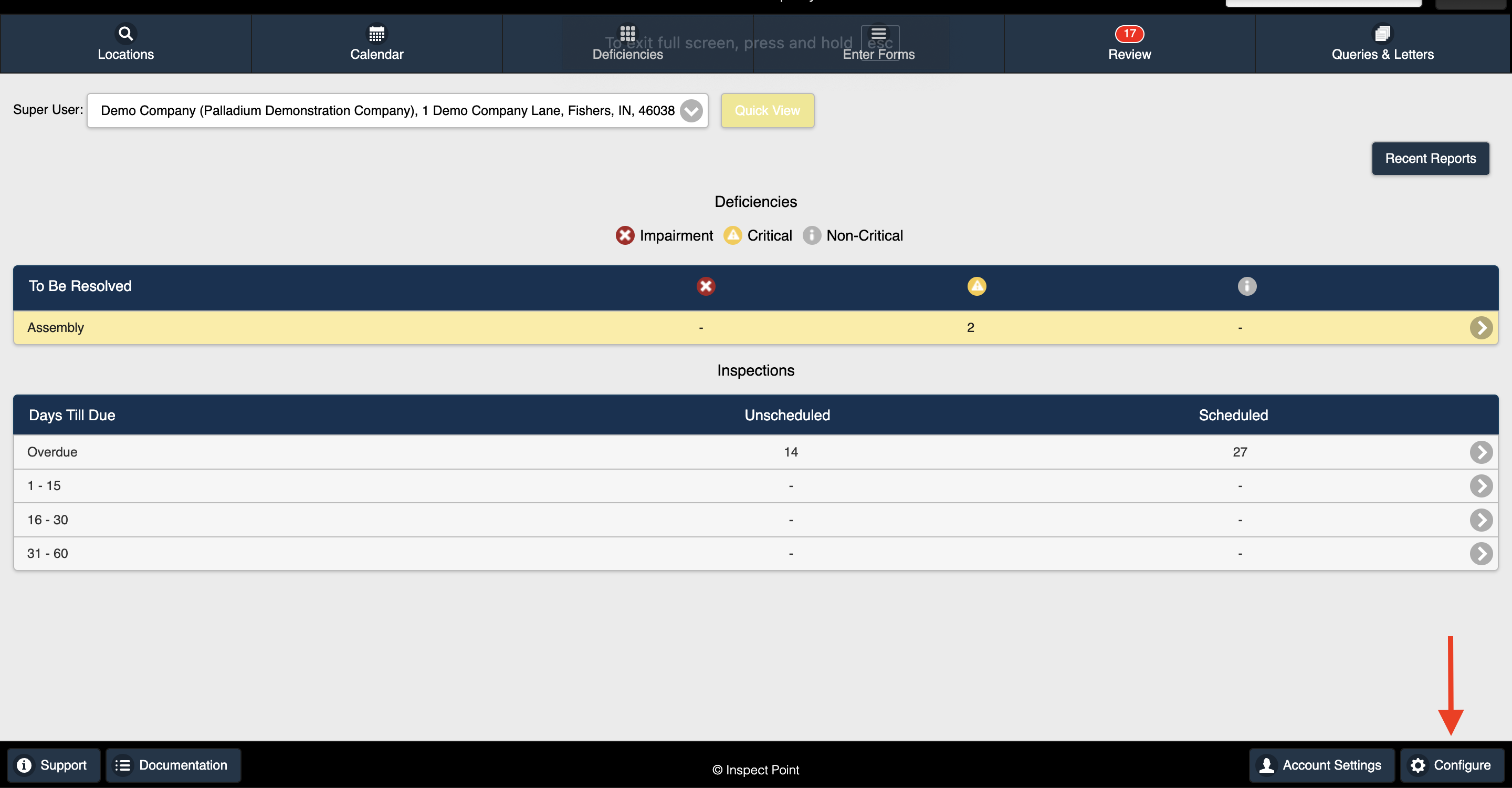Open the Documentation link

173,765
